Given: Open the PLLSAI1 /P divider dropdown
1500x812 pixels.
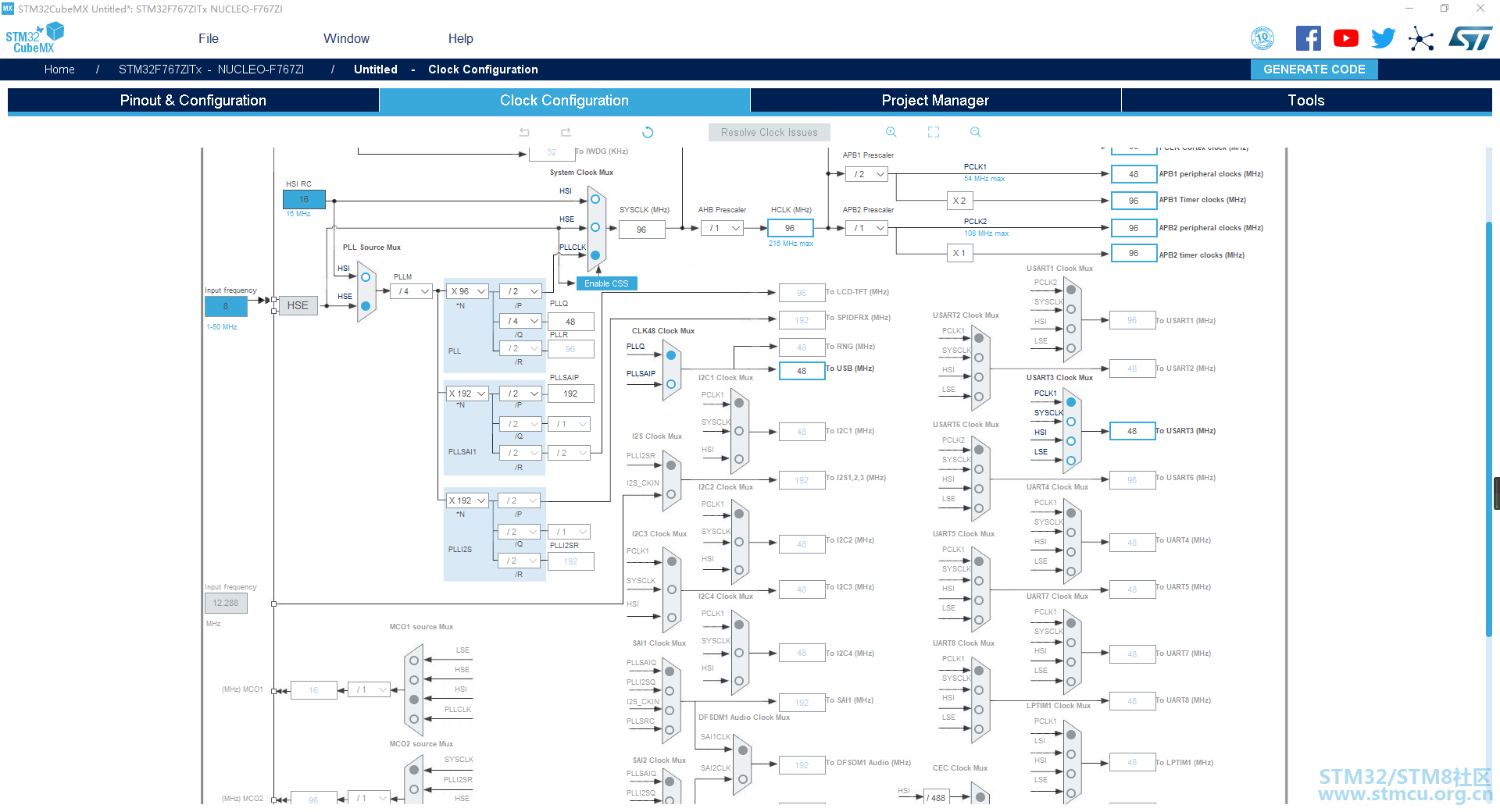Looking at the screenshot, I should coord(521,394).
